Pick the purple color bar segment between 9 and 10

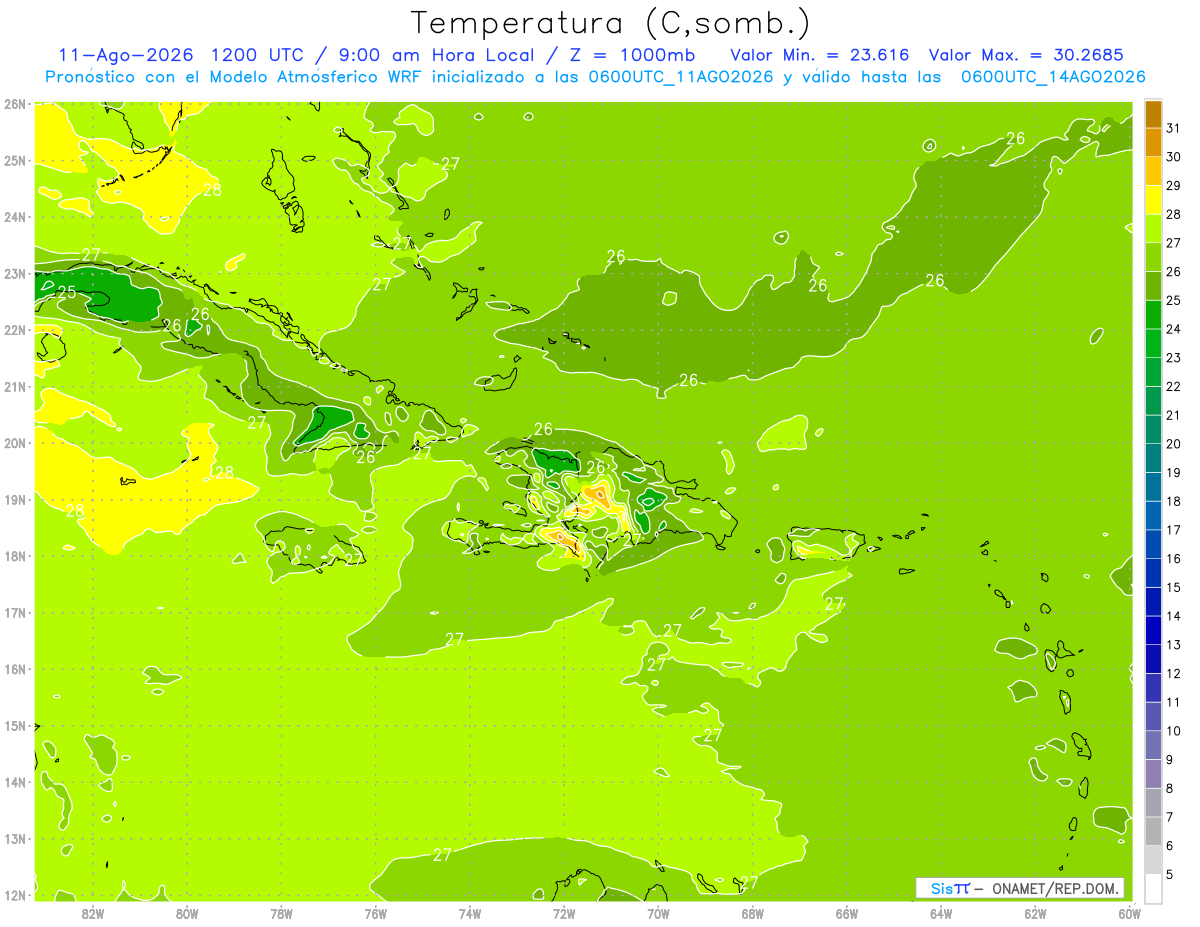click(1153, 745)
